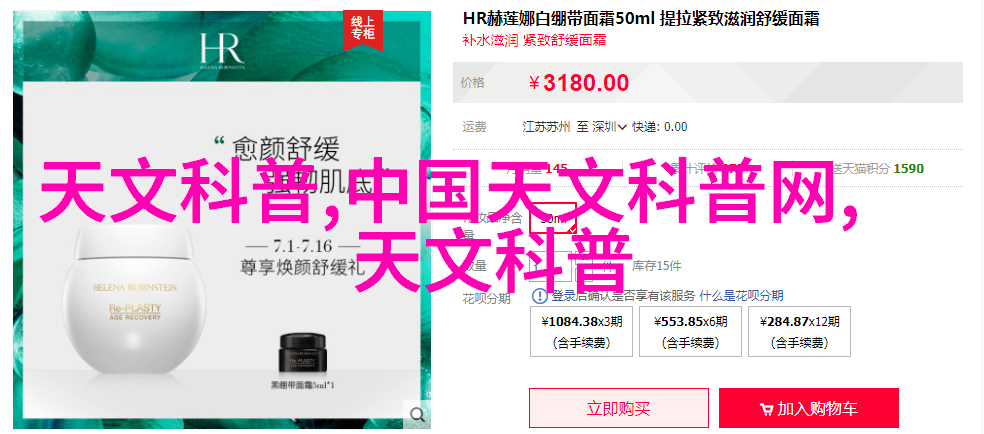
Task: Open the 什么是花呗分期 link
Action: point(741,296)
